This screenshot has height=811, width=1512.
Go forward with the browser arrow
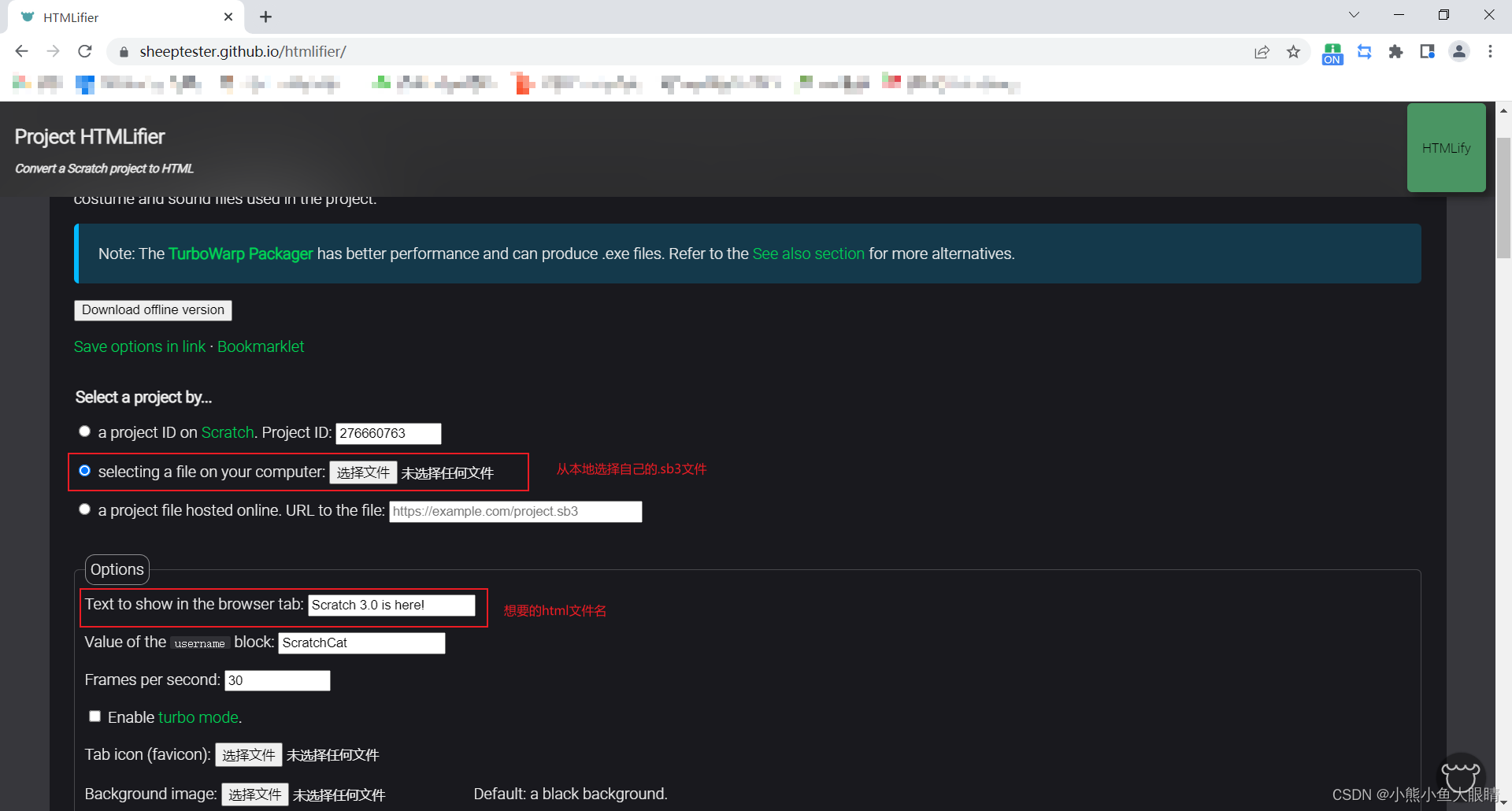(x=53, y=51)
